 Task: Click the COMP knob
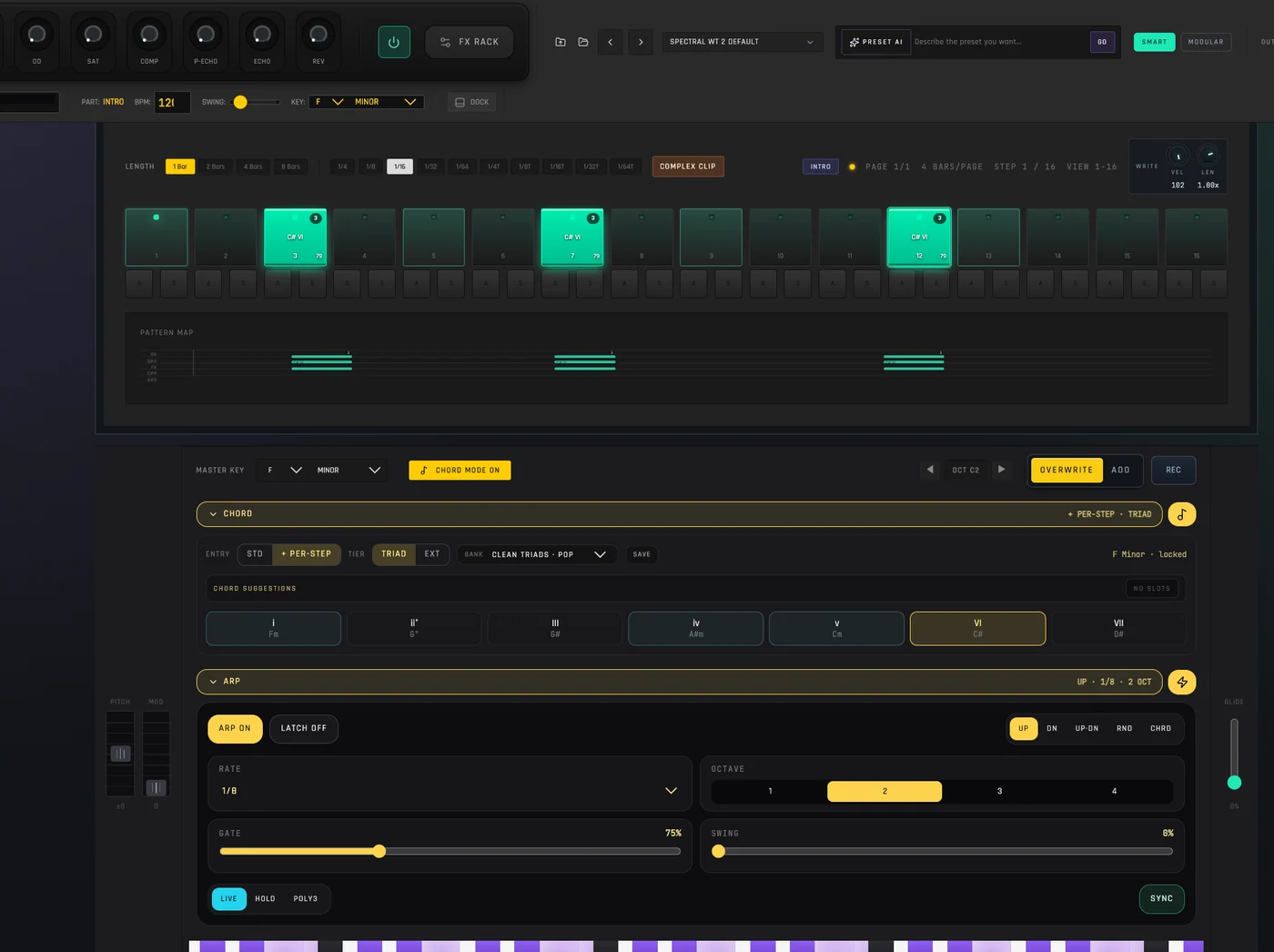(149, 35)
